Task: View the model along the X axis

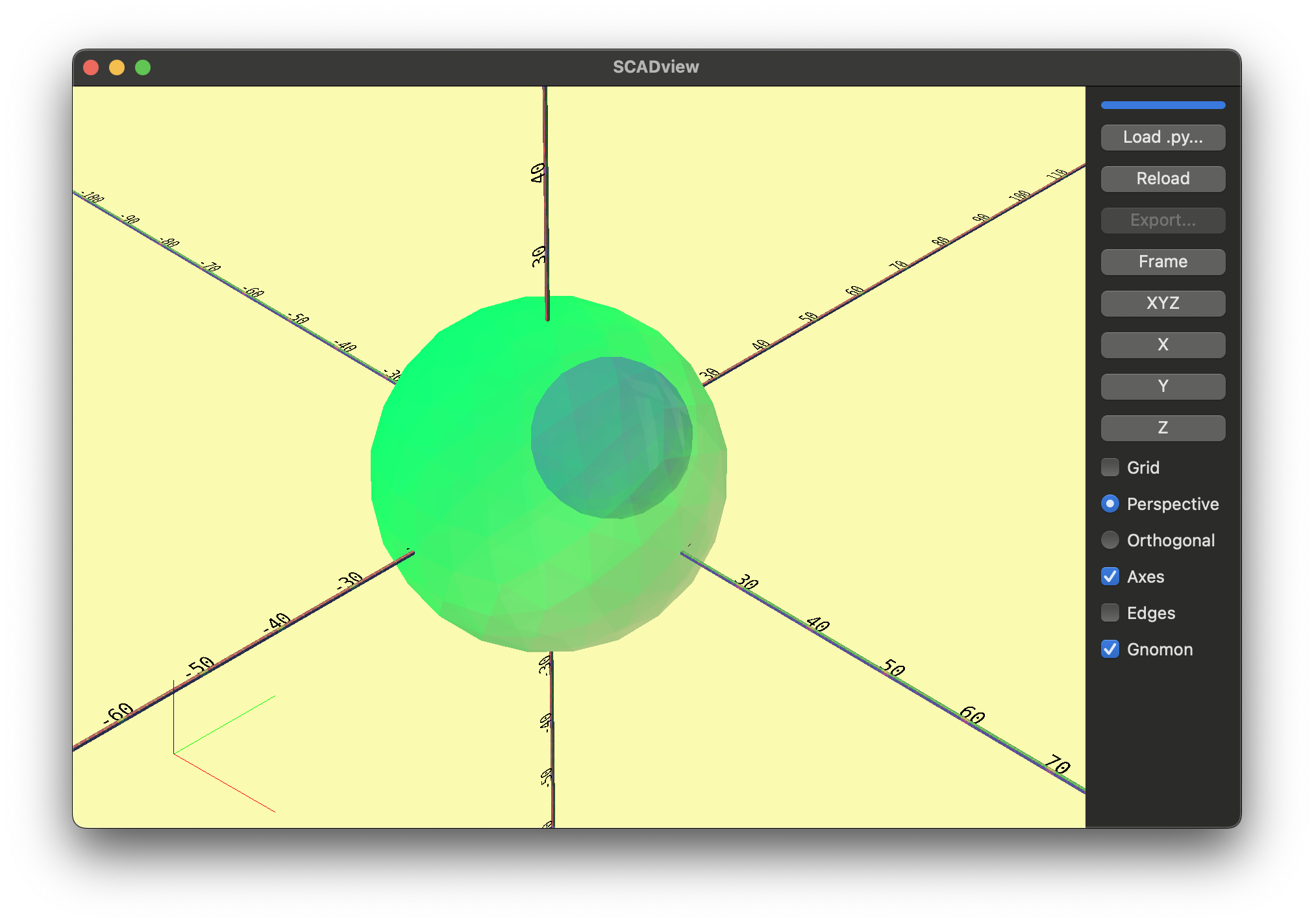Action: 1162,345
